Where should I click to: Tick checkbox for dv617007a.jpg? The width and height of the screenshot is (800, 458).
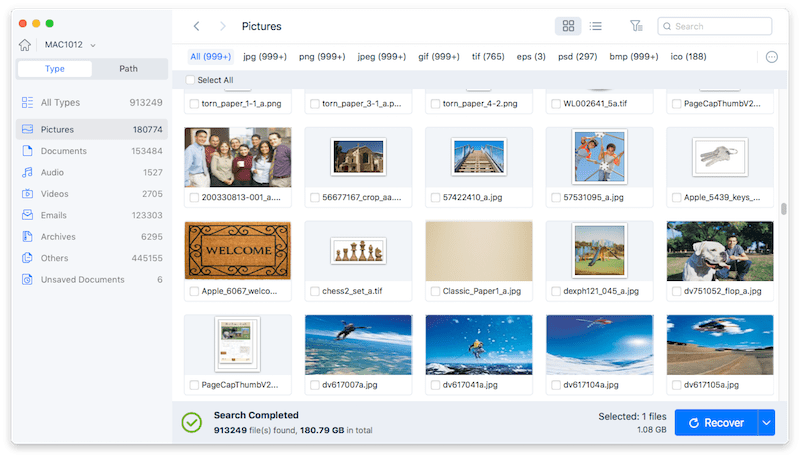315,385
